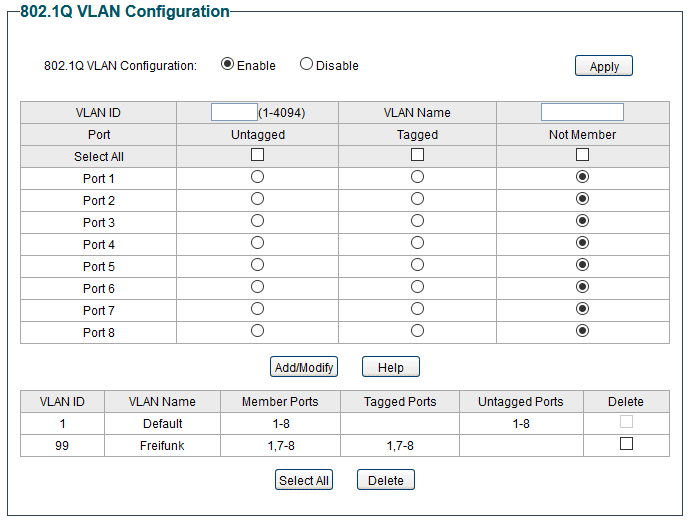Click the Untagged Ports column header

click(521, 402)
